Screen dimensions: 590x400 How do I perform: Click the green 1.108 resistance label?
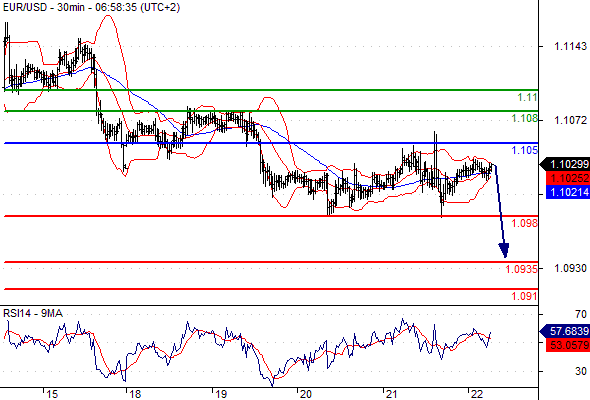point(525,119)
